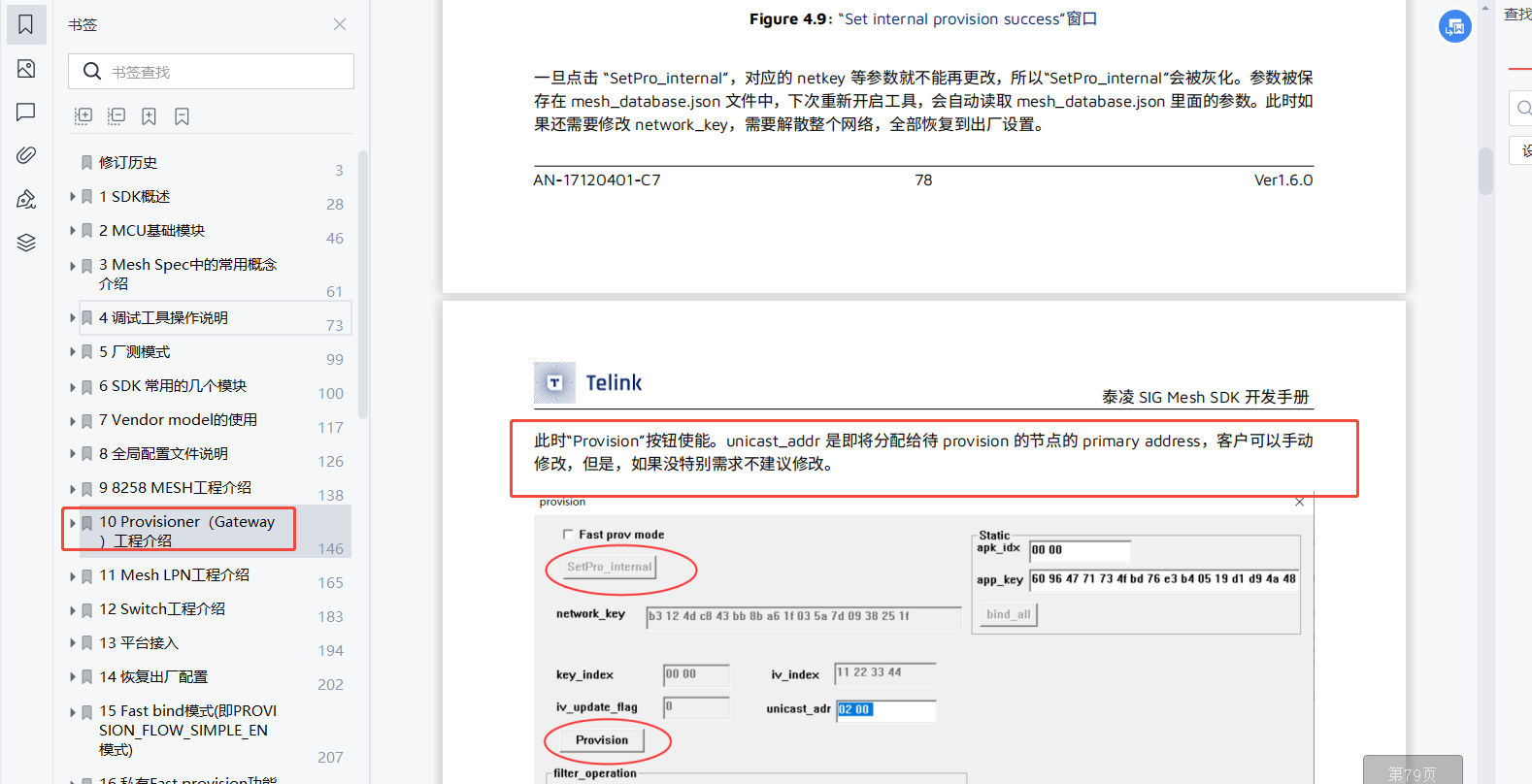Open the layers panel icon

(x=26, y=243)
